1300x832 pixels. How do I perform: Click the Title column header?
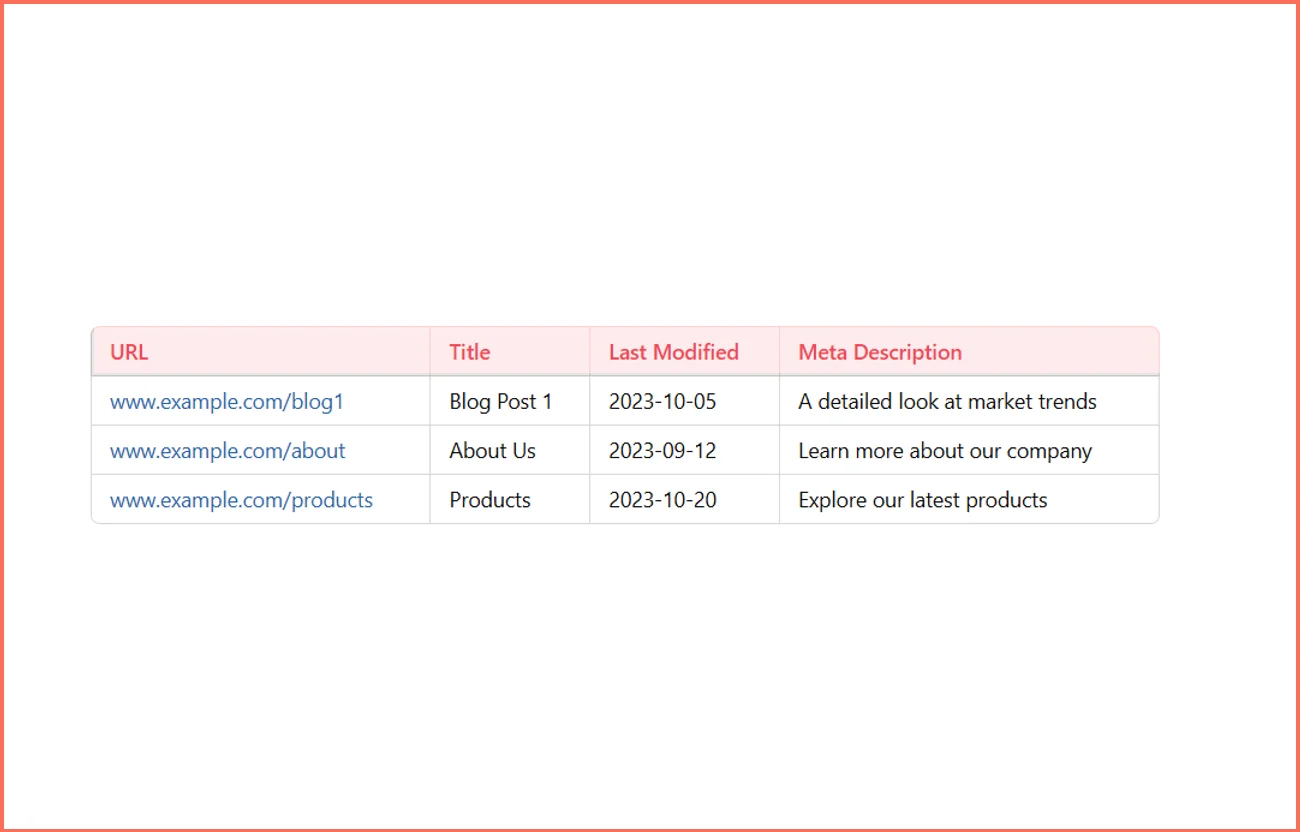tap(469, 352)
